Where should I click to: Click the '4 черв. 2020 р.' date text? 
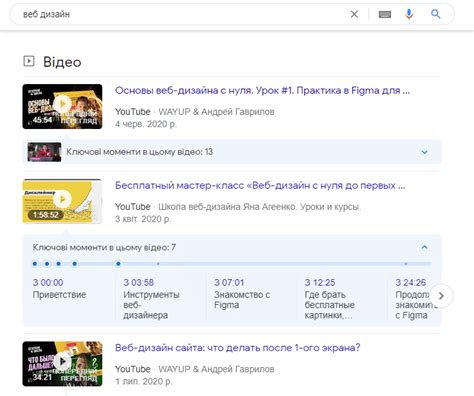[x=146, y=124]
